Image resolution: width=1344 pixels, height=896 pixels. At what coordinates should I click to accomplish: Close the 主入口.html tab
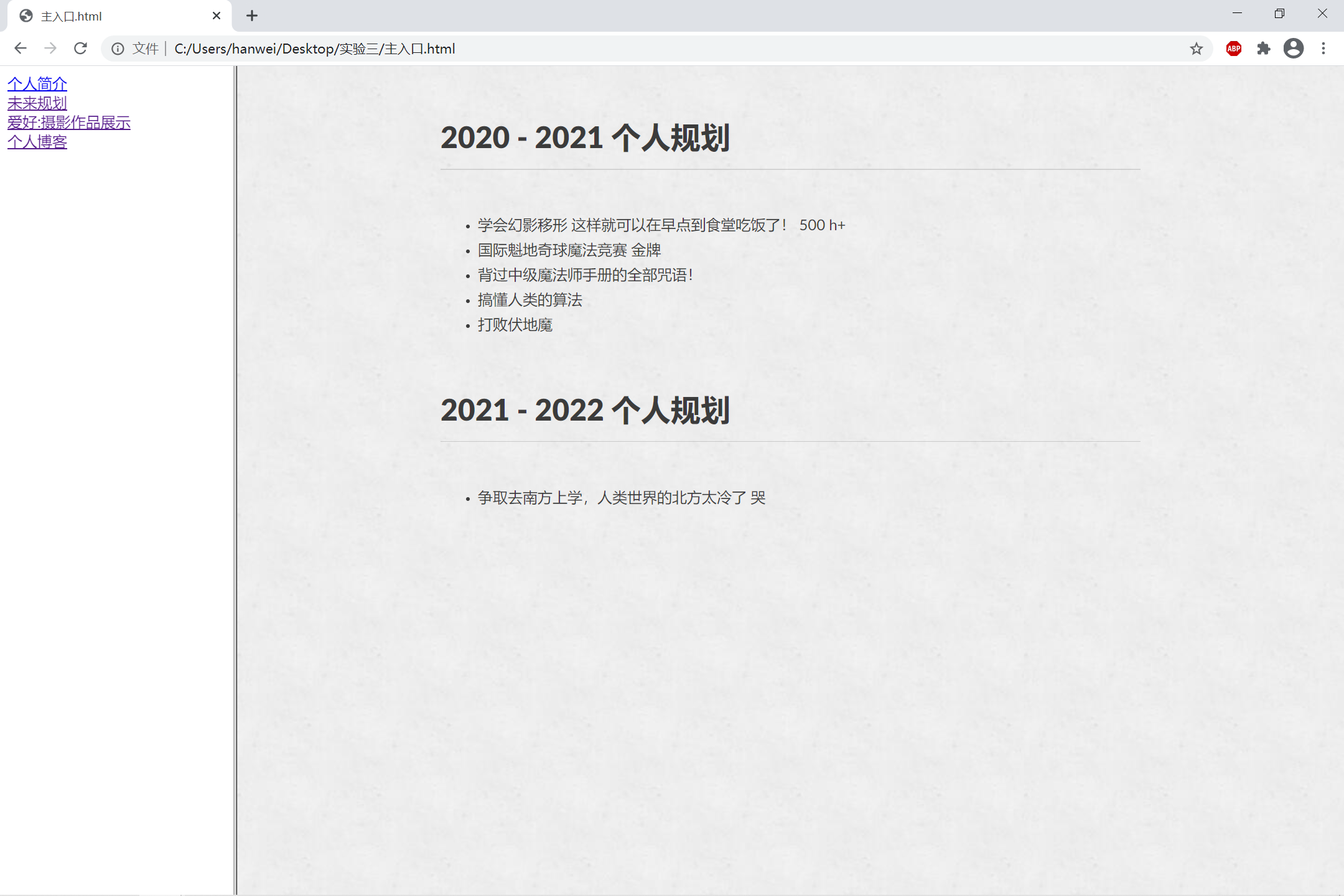click(x=217, y=16)
